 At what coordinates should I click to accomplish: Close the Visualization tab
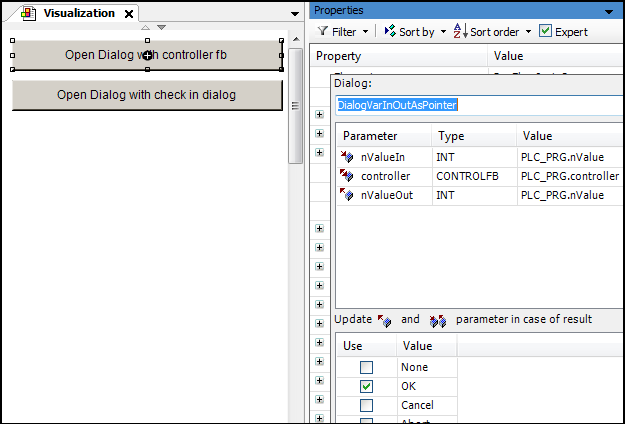(x=128, y=14)
